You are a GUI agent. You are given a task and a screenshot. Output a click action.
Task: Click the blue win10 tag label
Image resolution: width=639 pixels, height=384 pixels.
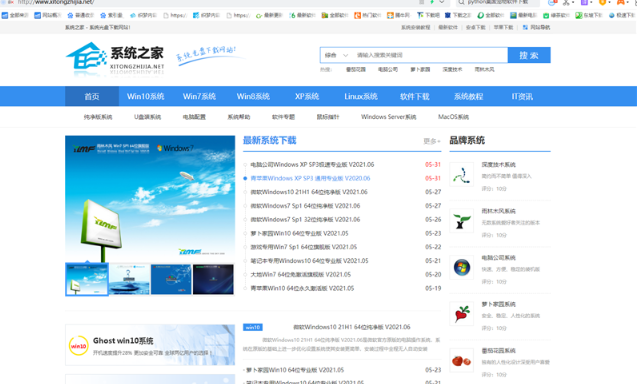click(253, 327)
